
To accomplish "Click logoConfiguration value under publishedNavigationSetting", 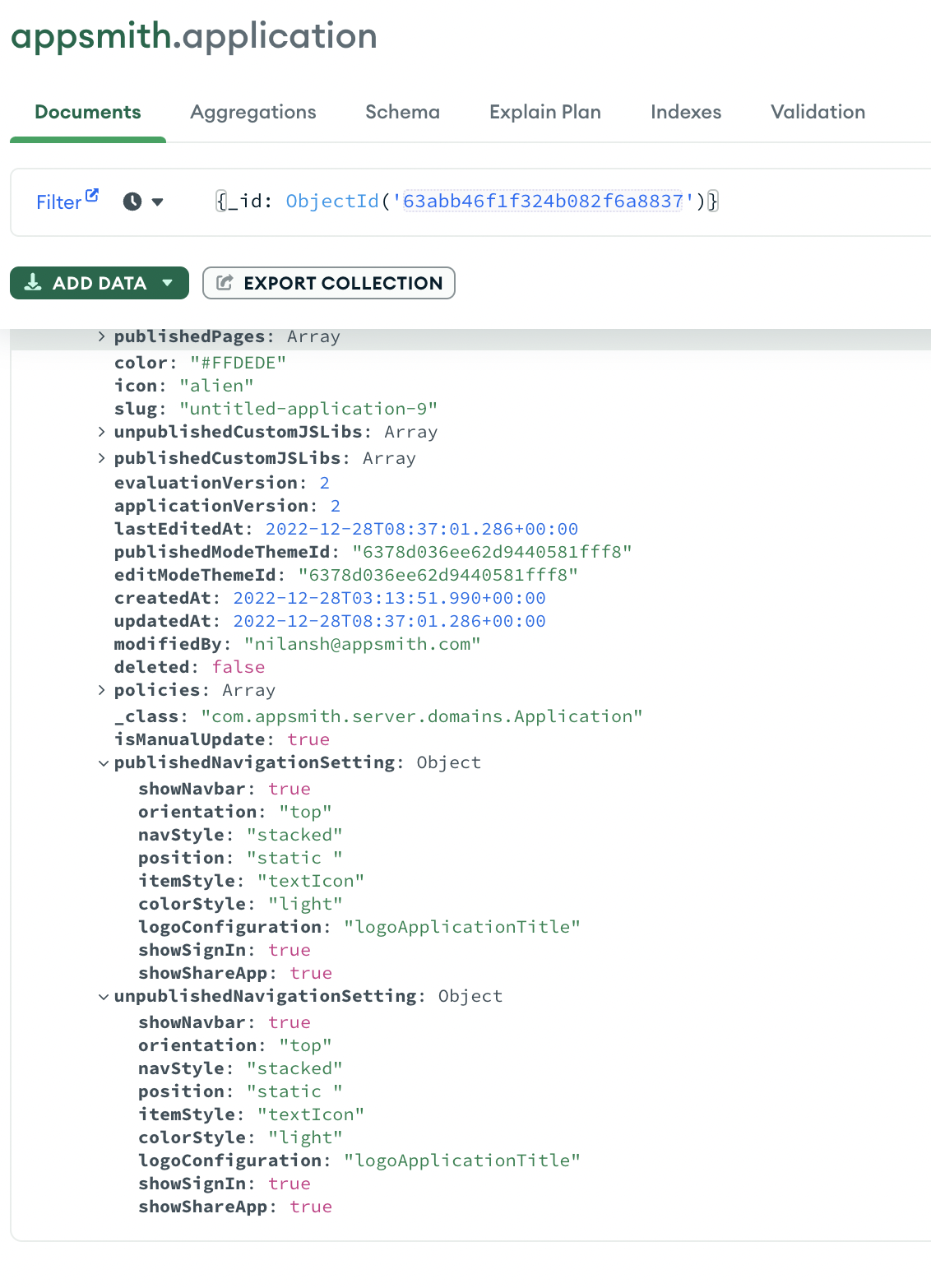I will (462, 927).
